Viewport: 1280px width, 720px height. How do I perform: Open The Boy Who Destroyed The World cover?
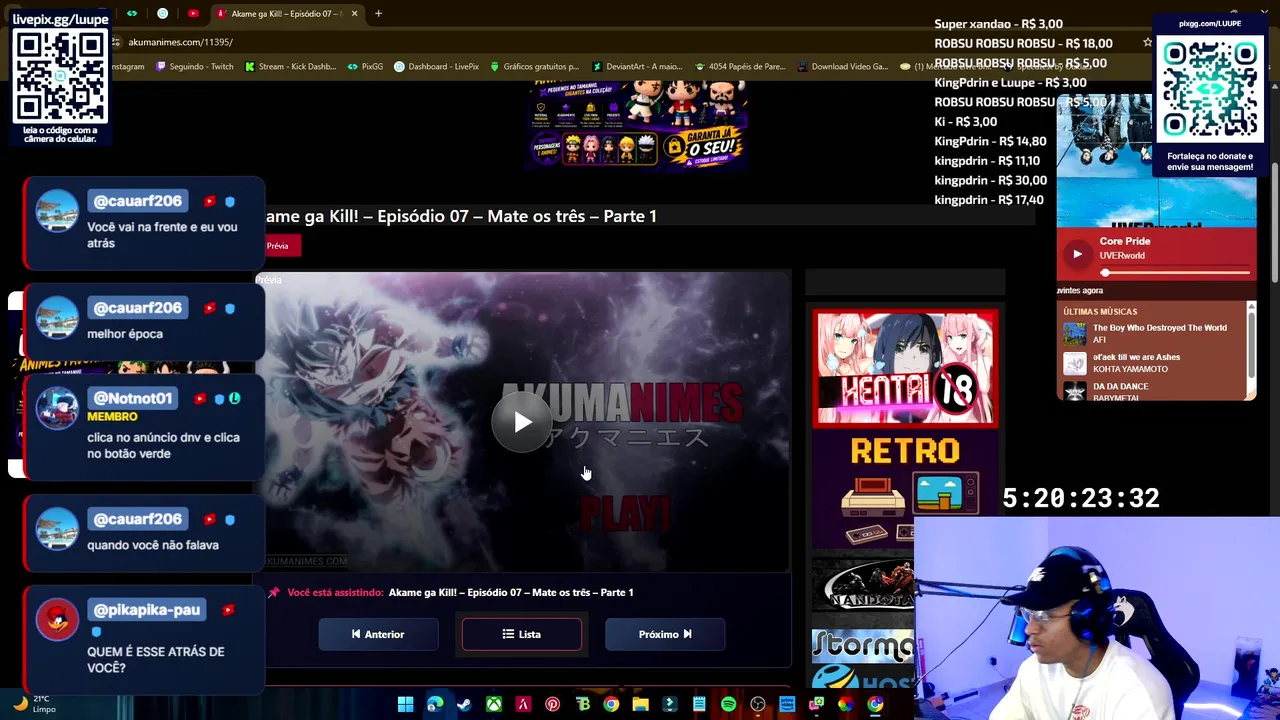(1075, 334)
